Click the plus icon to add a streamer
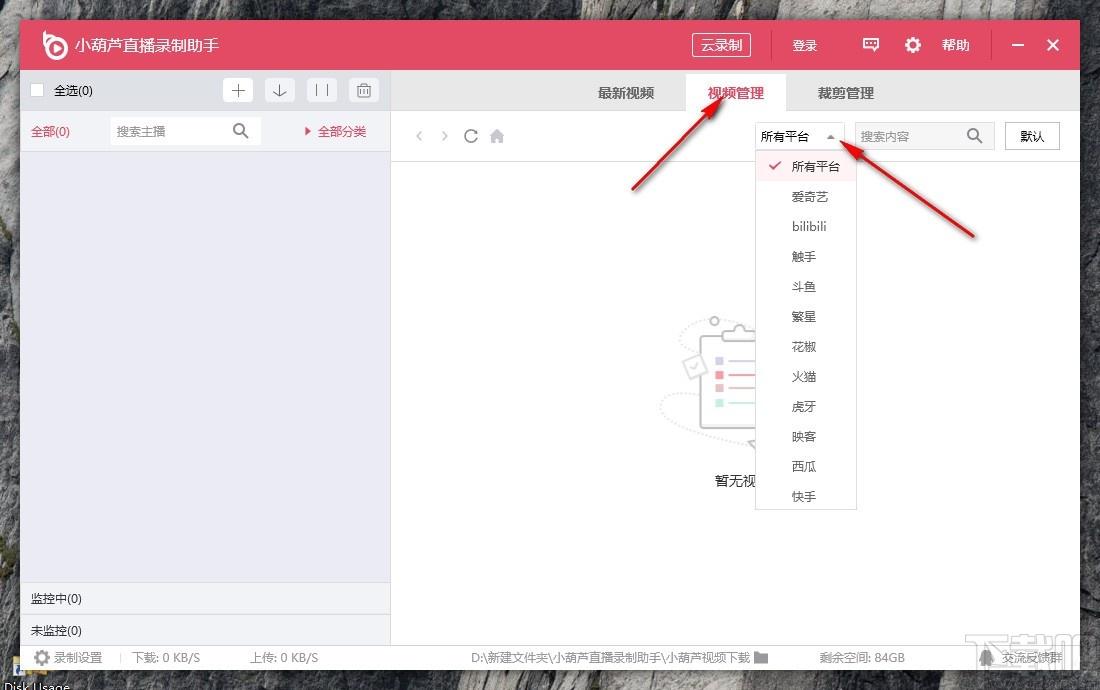1100x690 pixels. coord(238,90)
